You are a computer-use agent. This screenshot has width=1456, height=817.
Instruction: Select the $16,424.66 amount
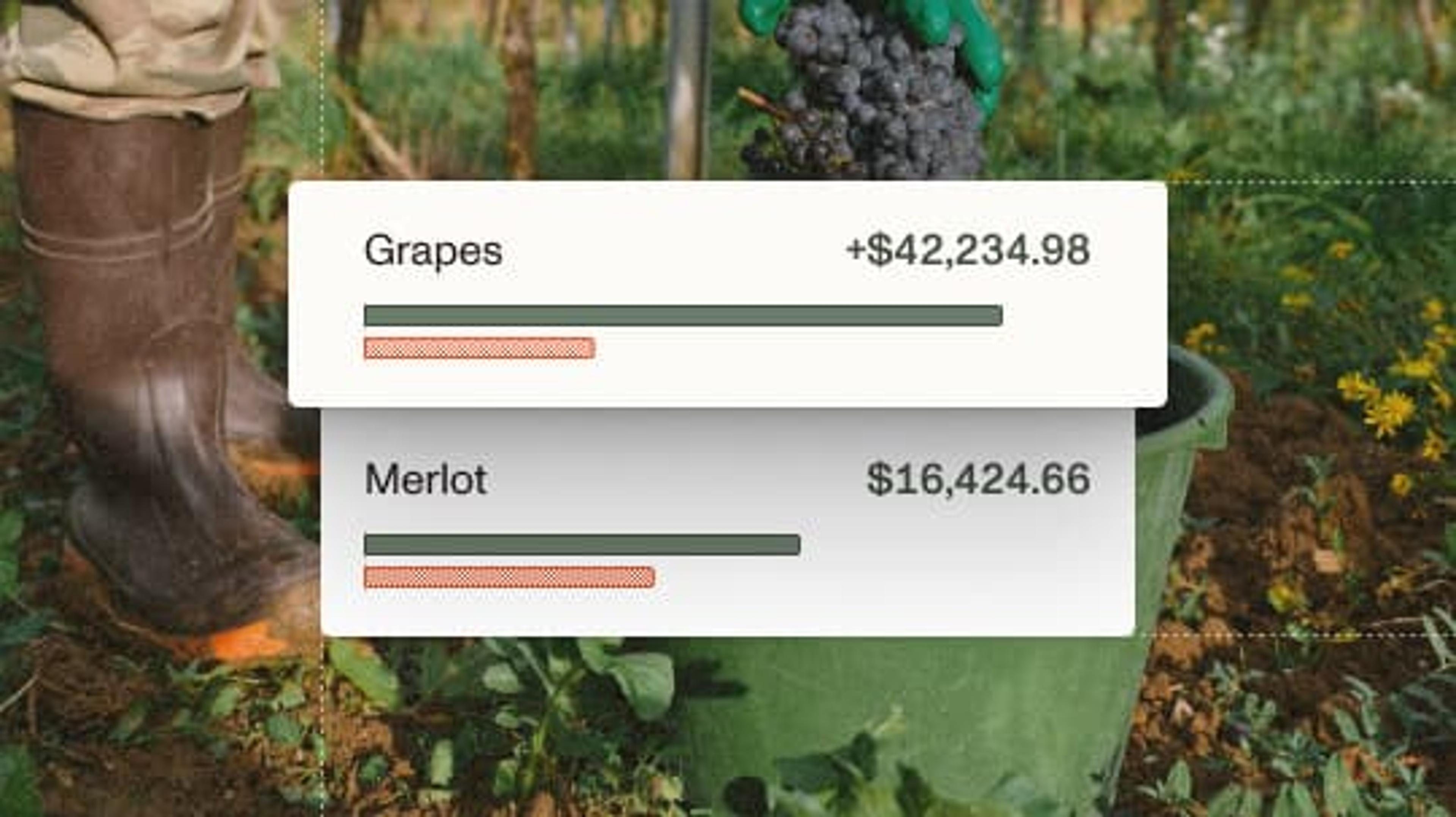[x=978, y=479]
